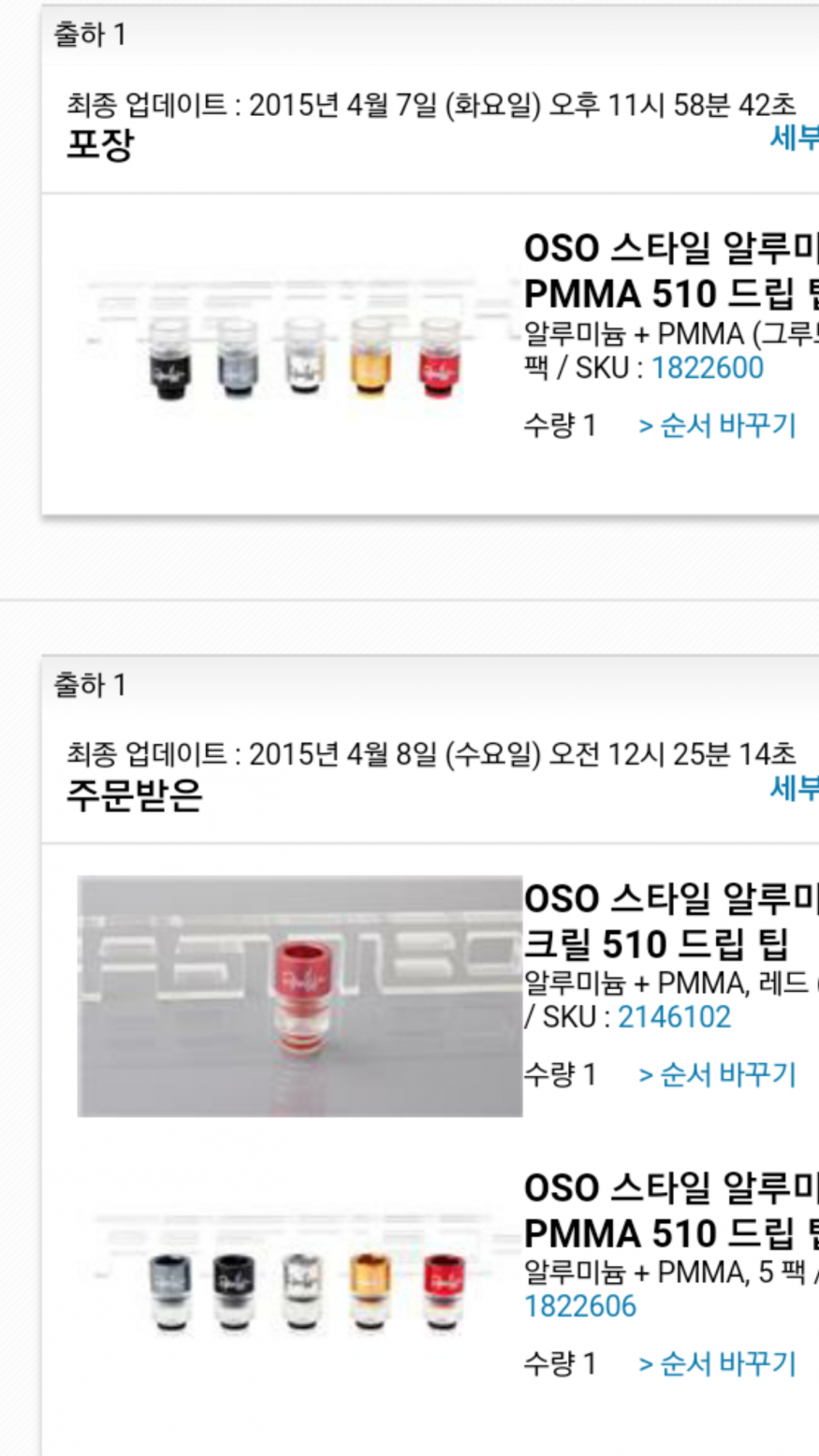Open SKU 2146102 product link
The height and width of the screenshot is (1456, 819).
[x=674, y=1017]
